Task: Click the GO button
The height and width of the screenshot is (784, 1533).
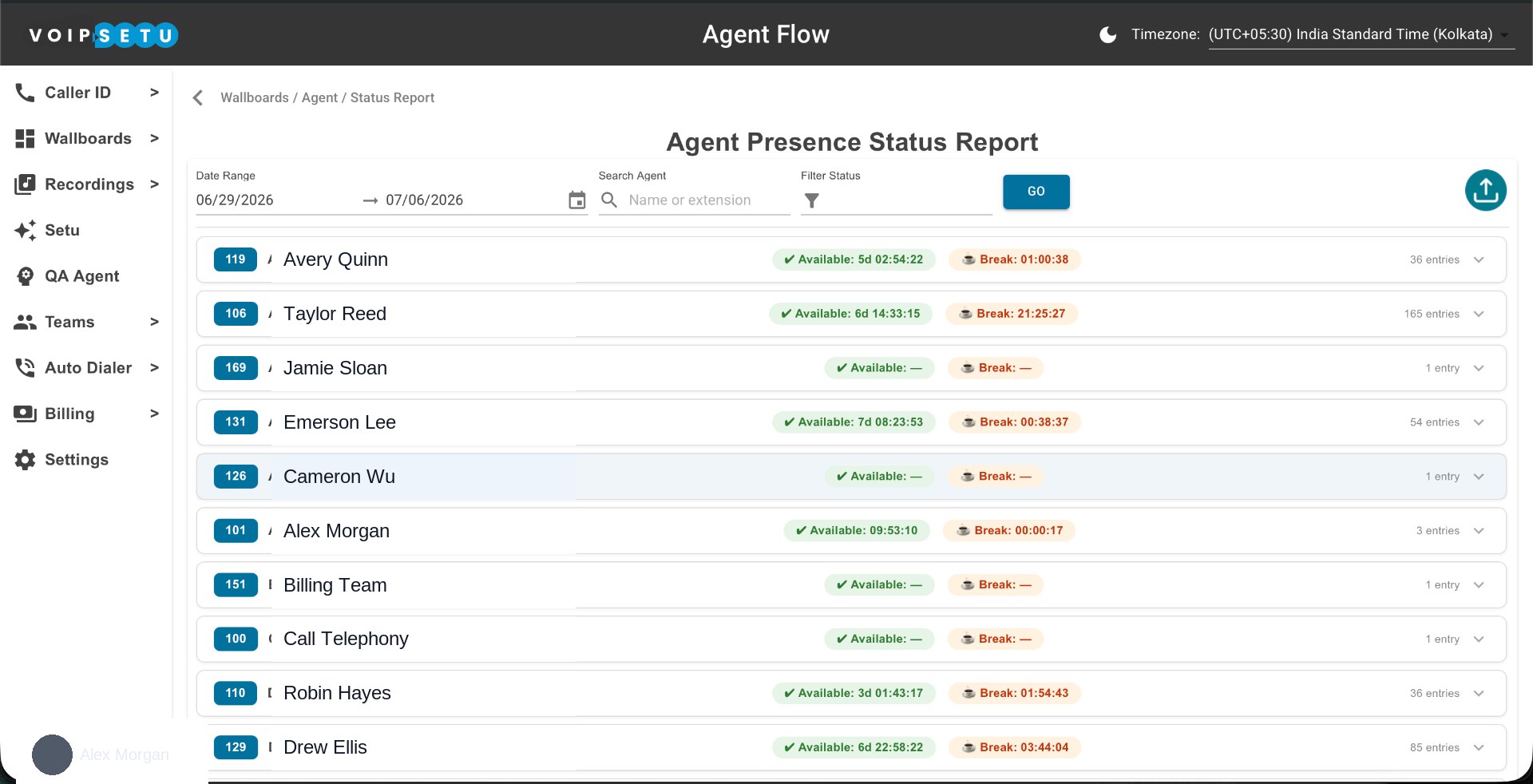Action: tap(1036, 192)
